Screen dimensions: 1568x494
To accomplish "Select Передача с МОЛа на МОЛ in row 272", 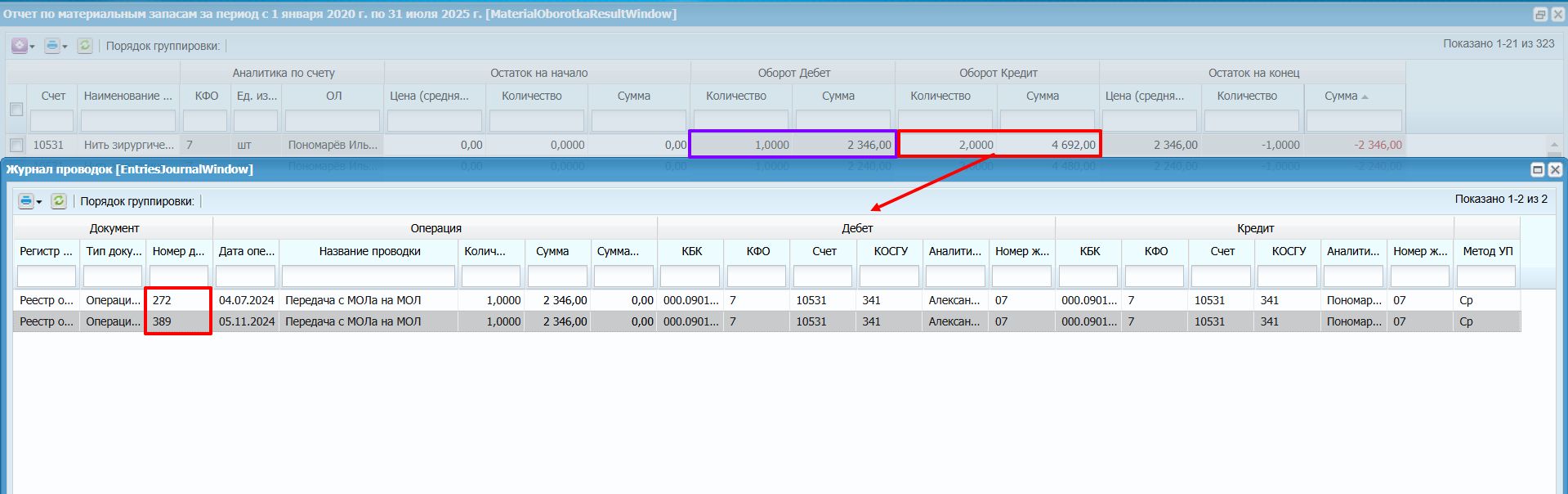I will pos(369,300).
